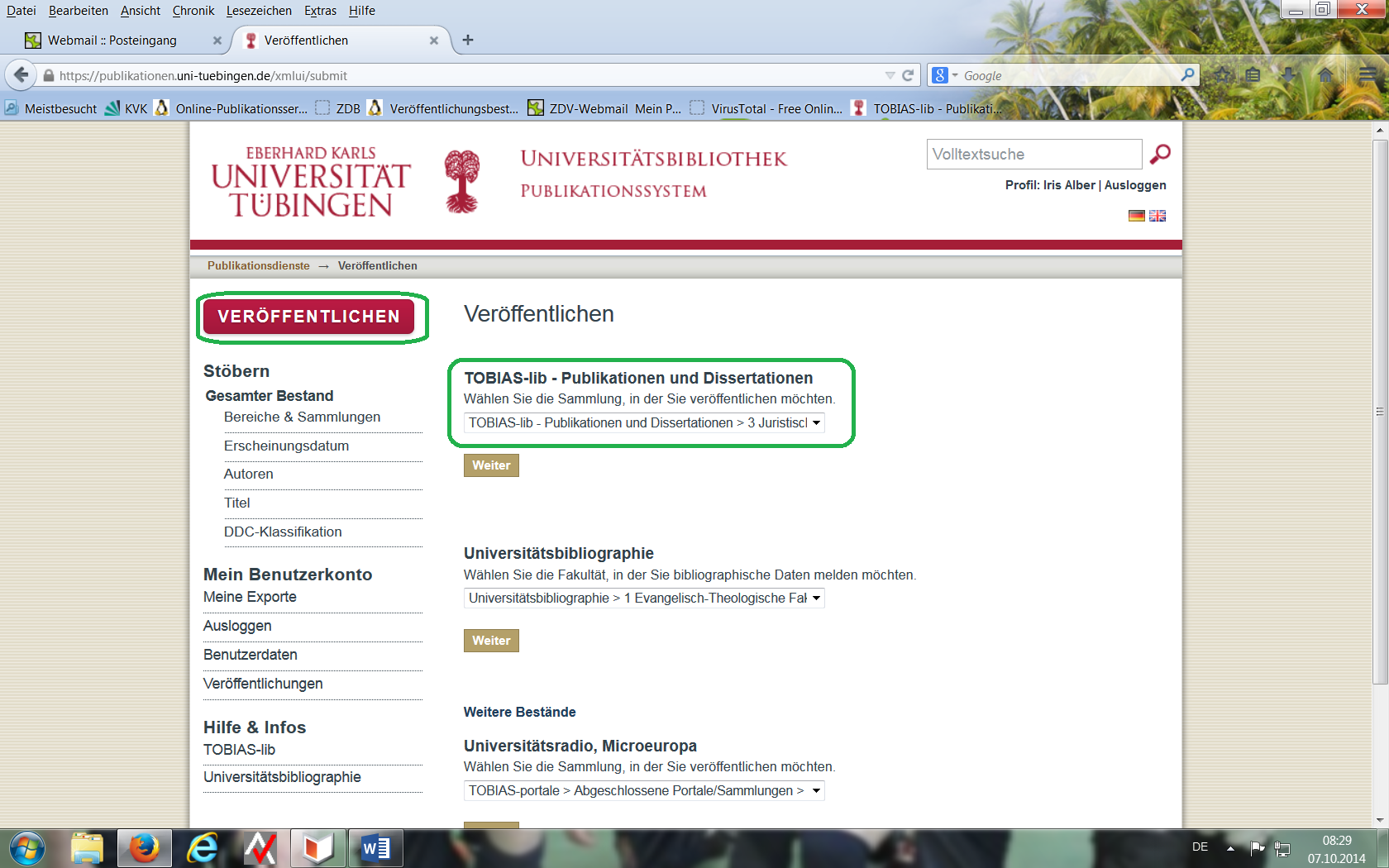Open the Hilfe menu
The width and height of the screenshot is (1389, 868).
coord(361,11)
